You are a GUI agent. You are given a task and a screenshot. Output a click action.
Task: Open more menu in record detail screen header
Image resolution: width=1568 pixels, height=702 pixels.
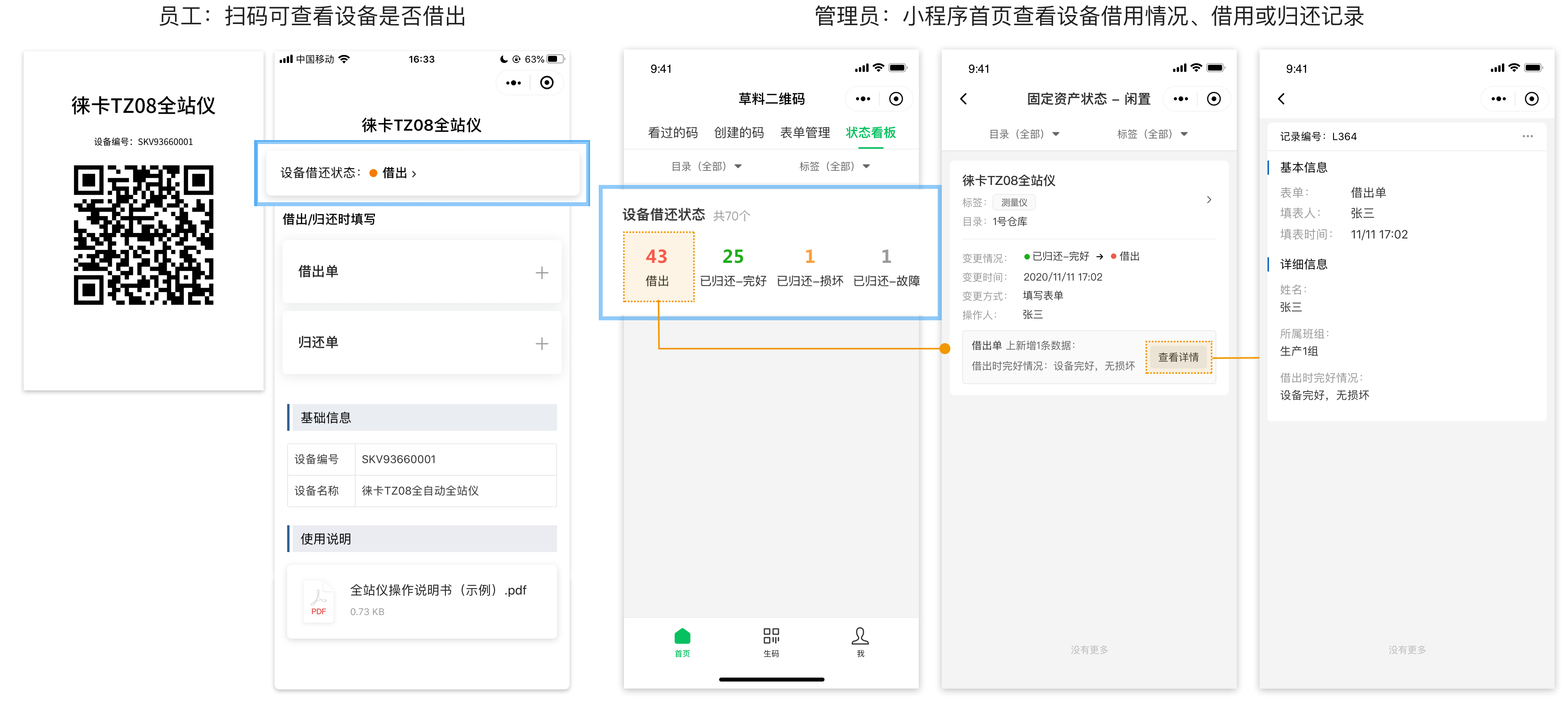[x=1499, y=99]
